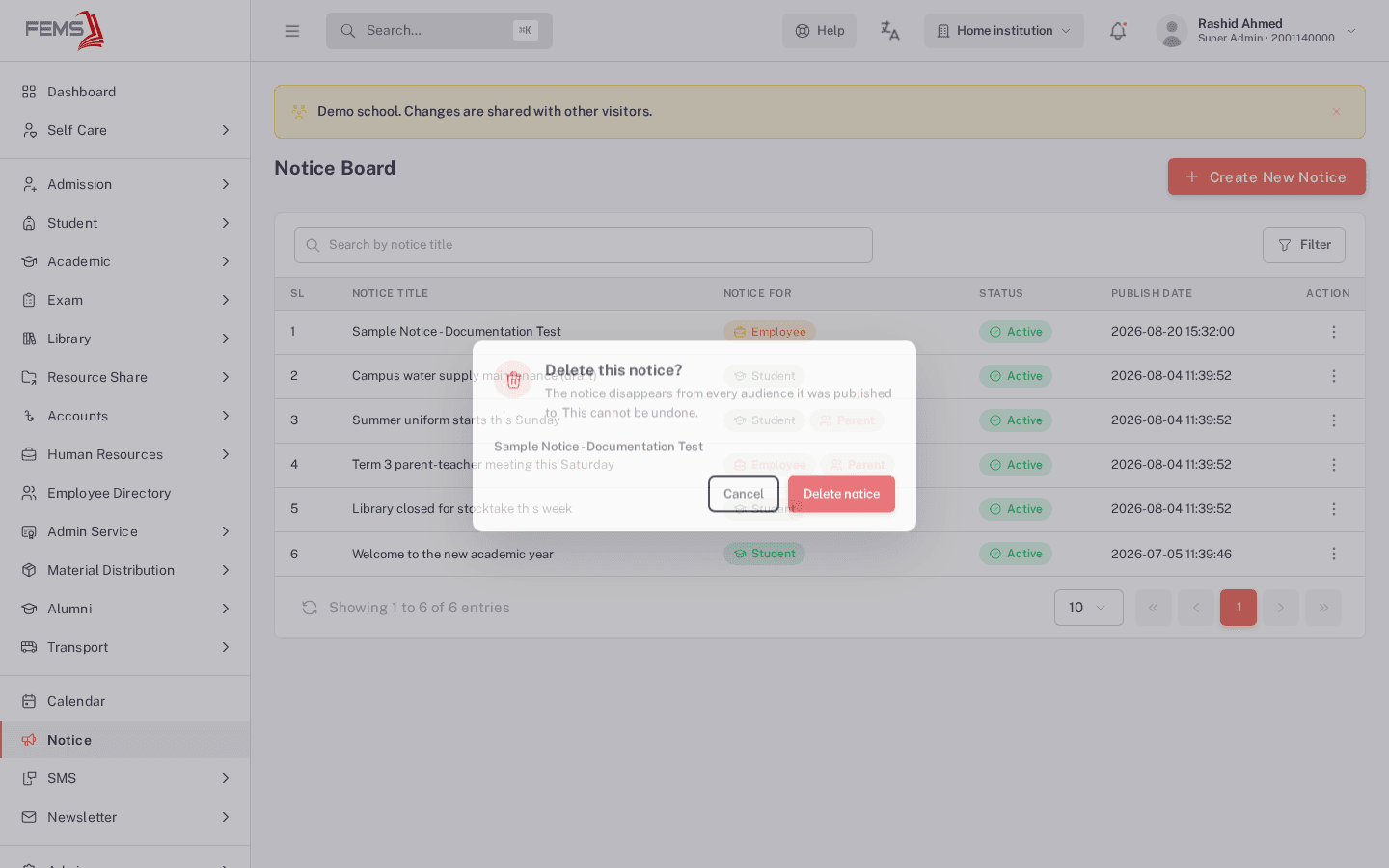1389x868 pixels.
Task: Click Active status in Welcome academic year row
Action: (1016, 554)
